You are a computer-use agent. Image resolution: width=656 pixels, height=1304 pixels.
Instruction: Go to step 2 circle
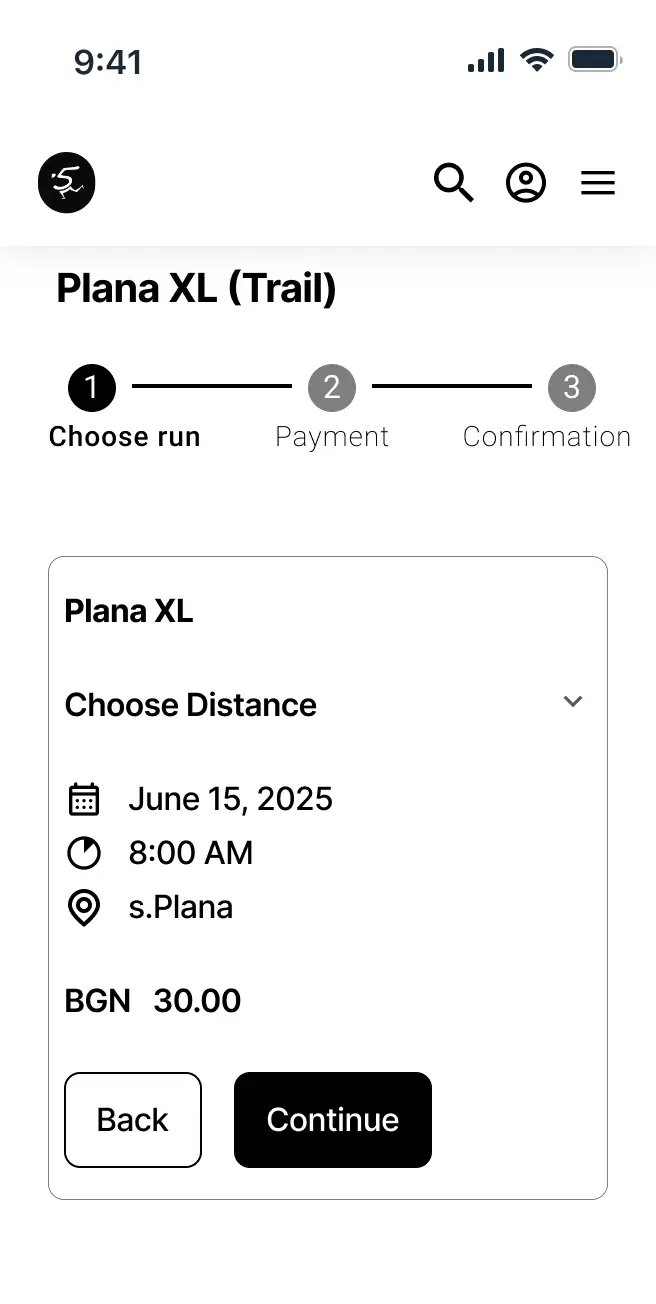pyautogui.click(x=332, y=387)
